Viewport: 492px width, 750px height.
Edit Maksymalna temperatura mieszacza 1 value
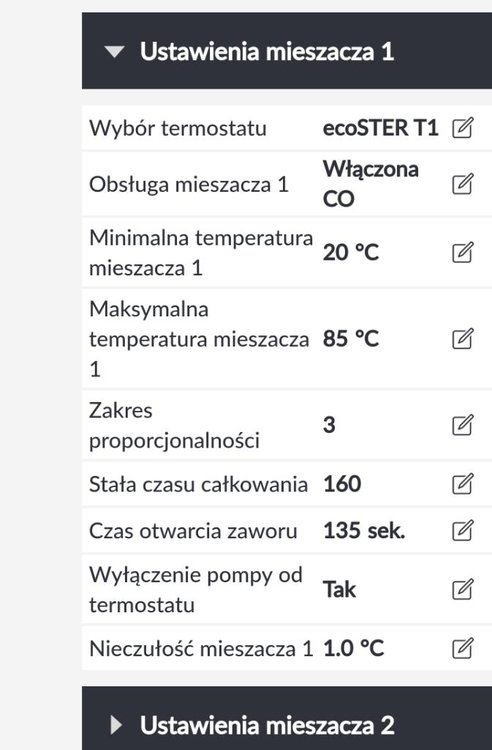point(462,339)
